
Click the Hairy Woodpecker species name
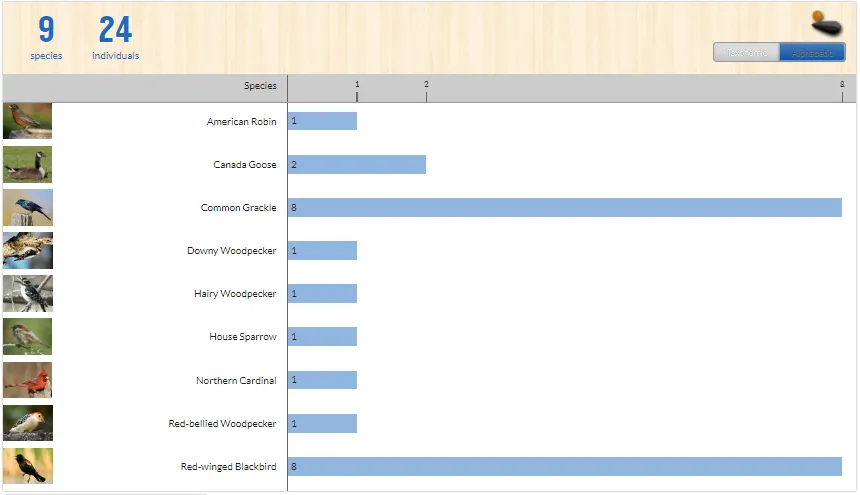click(235, 294)
